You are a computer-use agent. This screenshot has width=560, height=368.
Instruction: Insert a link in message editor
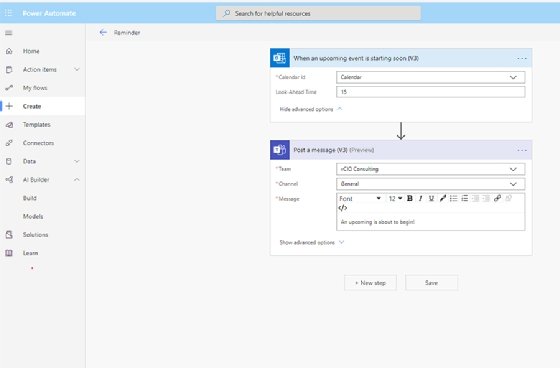(x=497, y=198)
